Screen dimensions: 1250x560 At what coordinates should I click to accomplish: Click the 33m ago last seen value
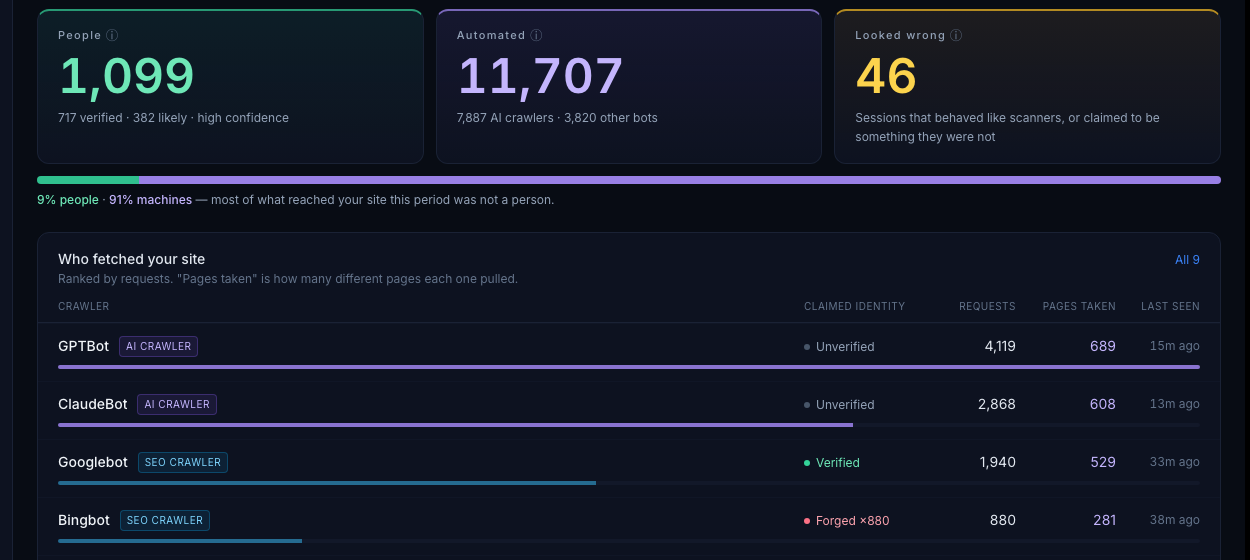pyautogui.click(x=1175, y=462)
